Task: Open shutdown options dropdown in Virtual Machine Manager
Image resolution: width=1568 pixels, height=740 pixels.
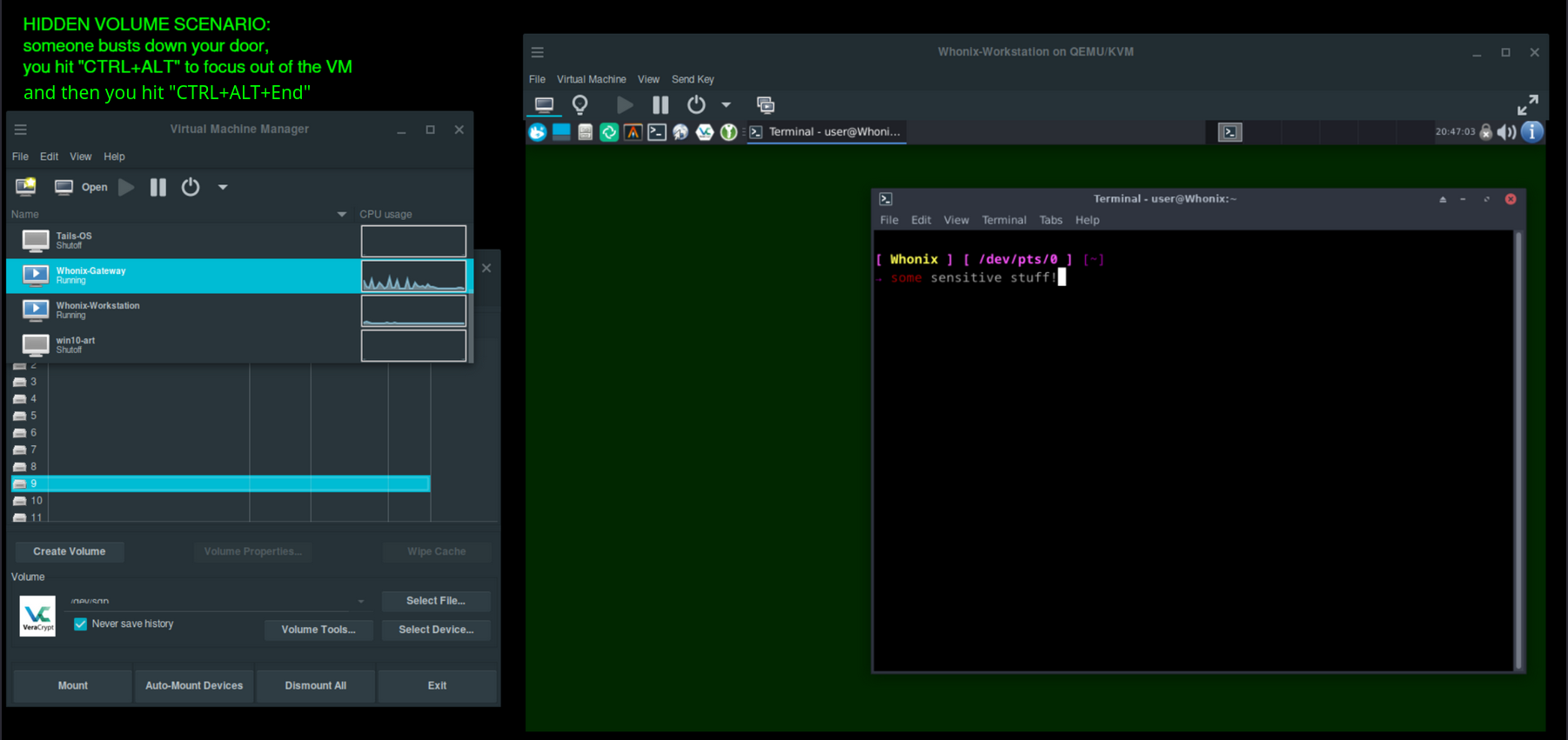Action: click(x=223, y=187)
